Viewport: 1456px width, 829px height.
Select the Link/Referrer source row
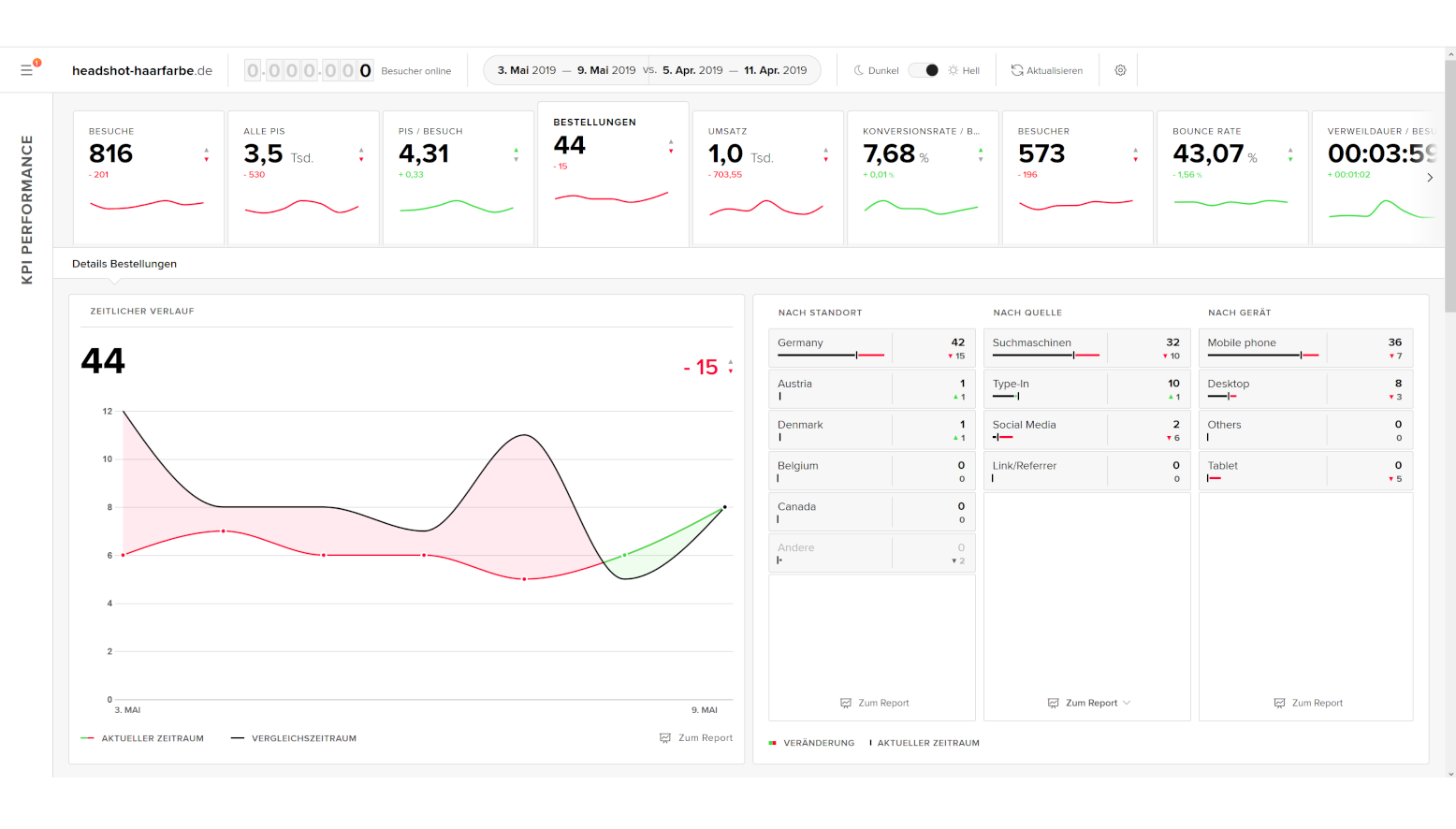coord(1087,471)
